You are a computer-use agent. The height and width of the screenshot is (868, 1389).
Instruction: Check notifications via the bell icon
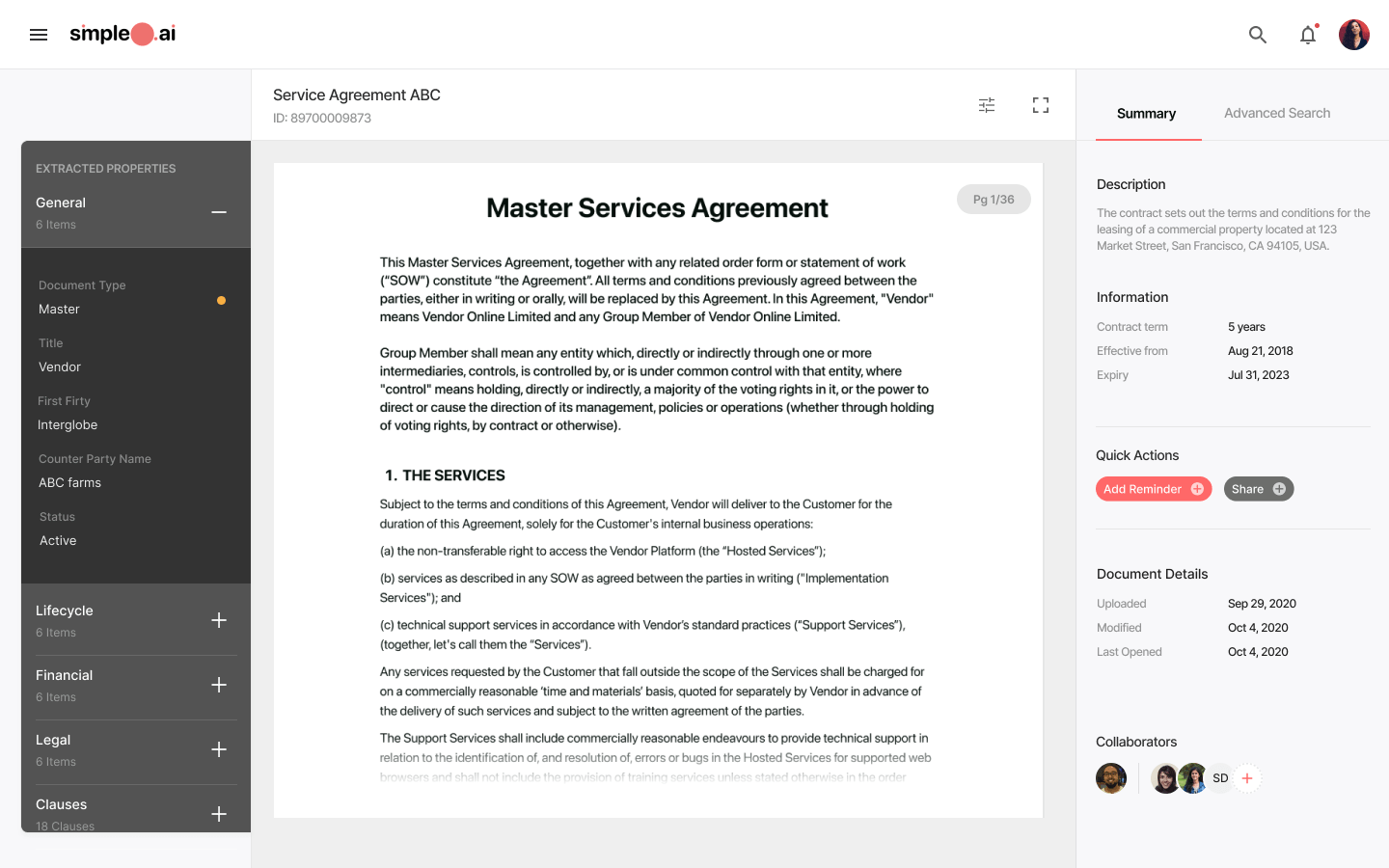coord(1308,34)
